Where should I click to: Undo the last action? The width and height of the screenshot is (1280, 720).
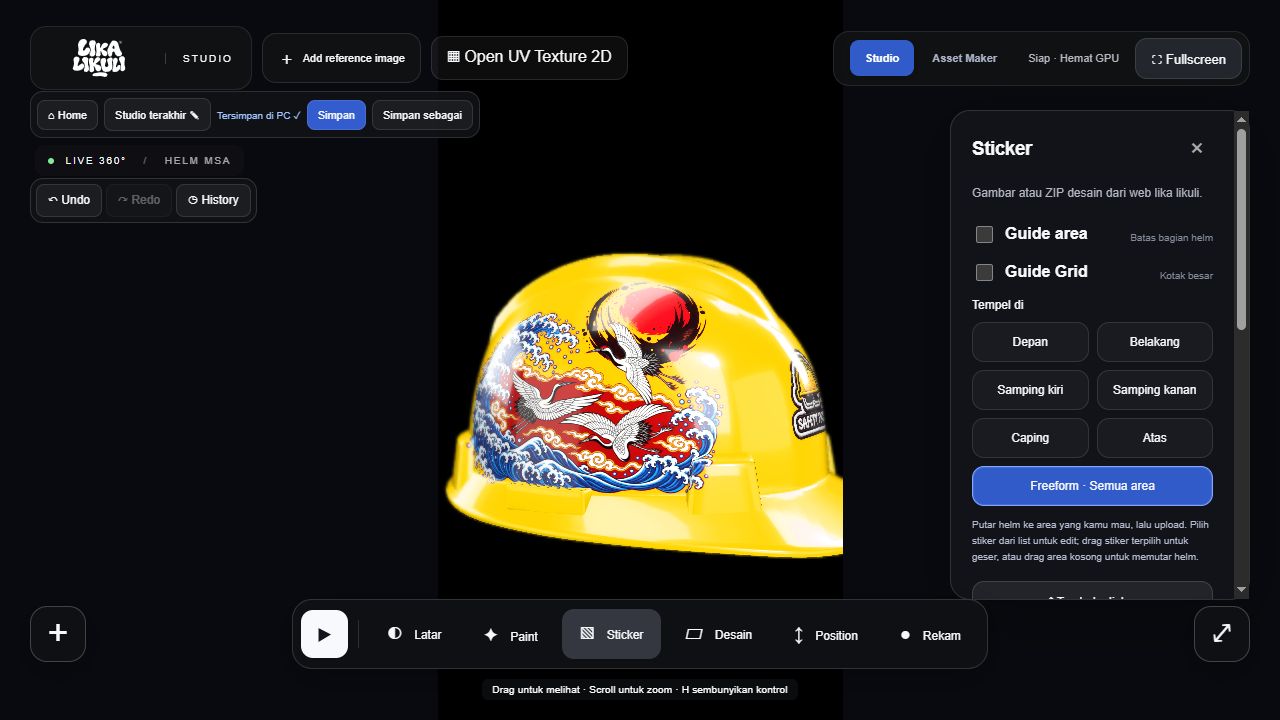click(x=69, y=200)
